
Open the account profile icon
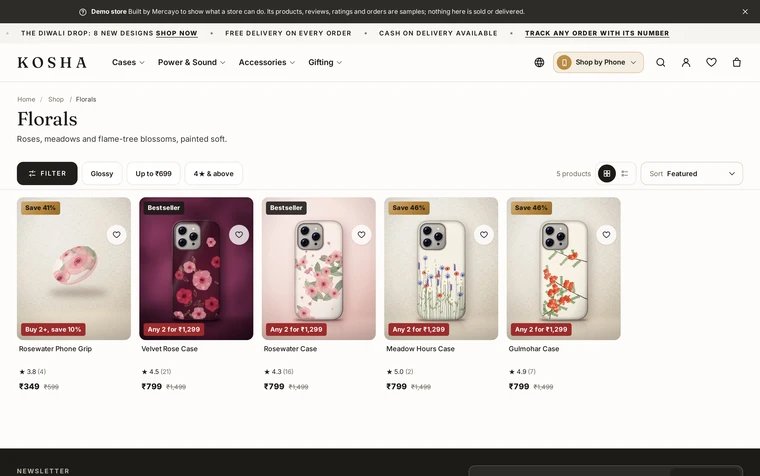(x=686, y=63)
